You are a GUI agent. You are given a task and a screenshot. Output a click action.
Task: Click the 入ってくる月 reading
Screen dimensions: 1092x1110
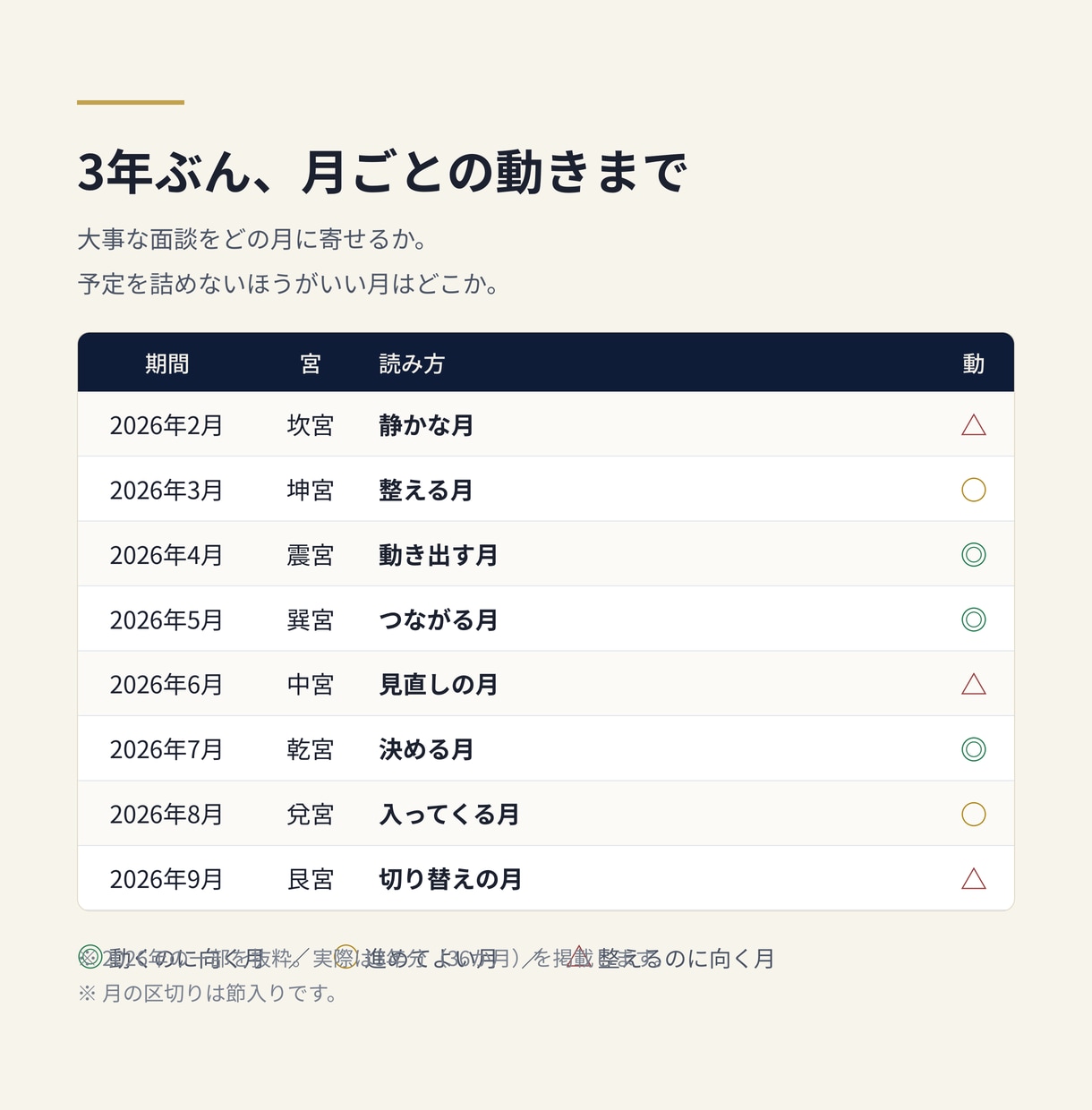[449, 815]
